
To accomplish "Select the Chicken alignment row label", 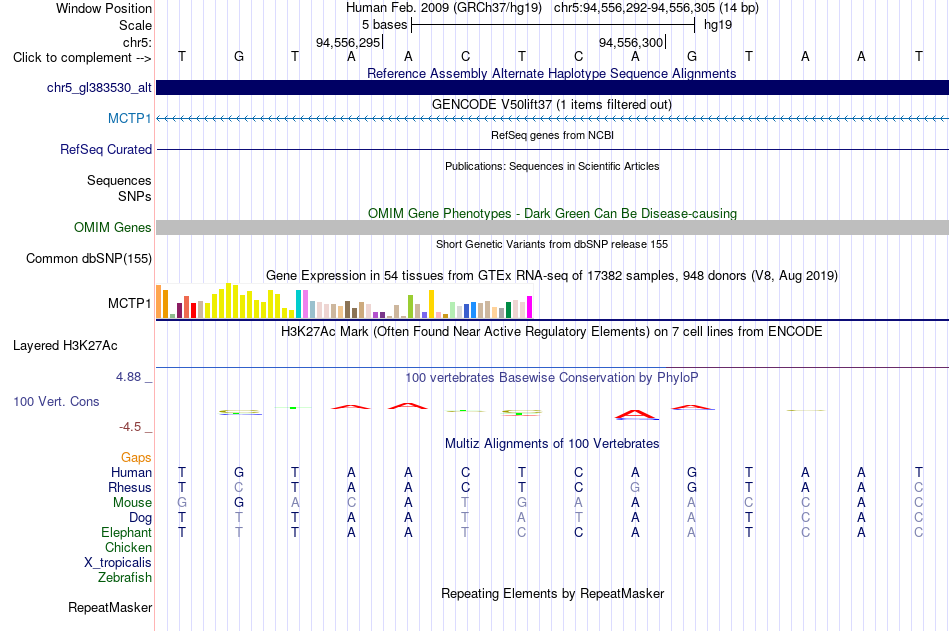I will point(128,547).
